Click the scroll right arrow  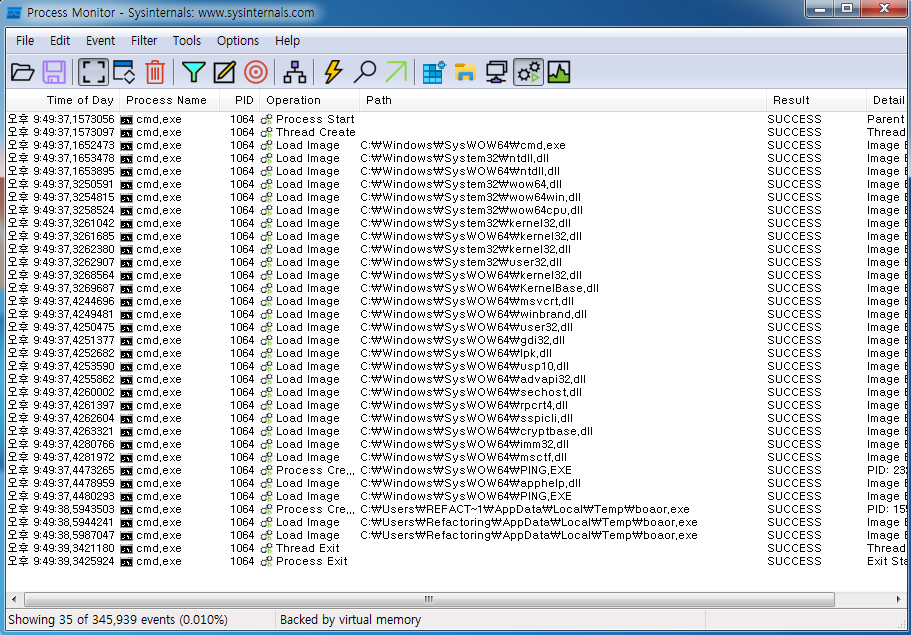[898, 599]
